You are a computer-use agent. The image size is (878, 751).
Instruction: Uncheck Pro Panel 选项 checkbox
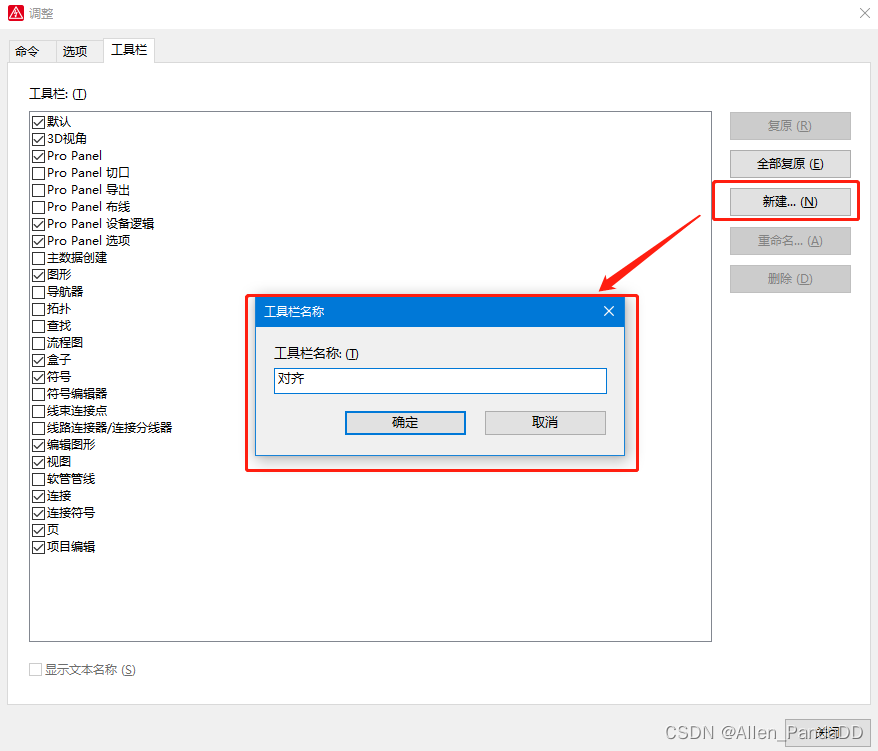click(x=39, y=241)
